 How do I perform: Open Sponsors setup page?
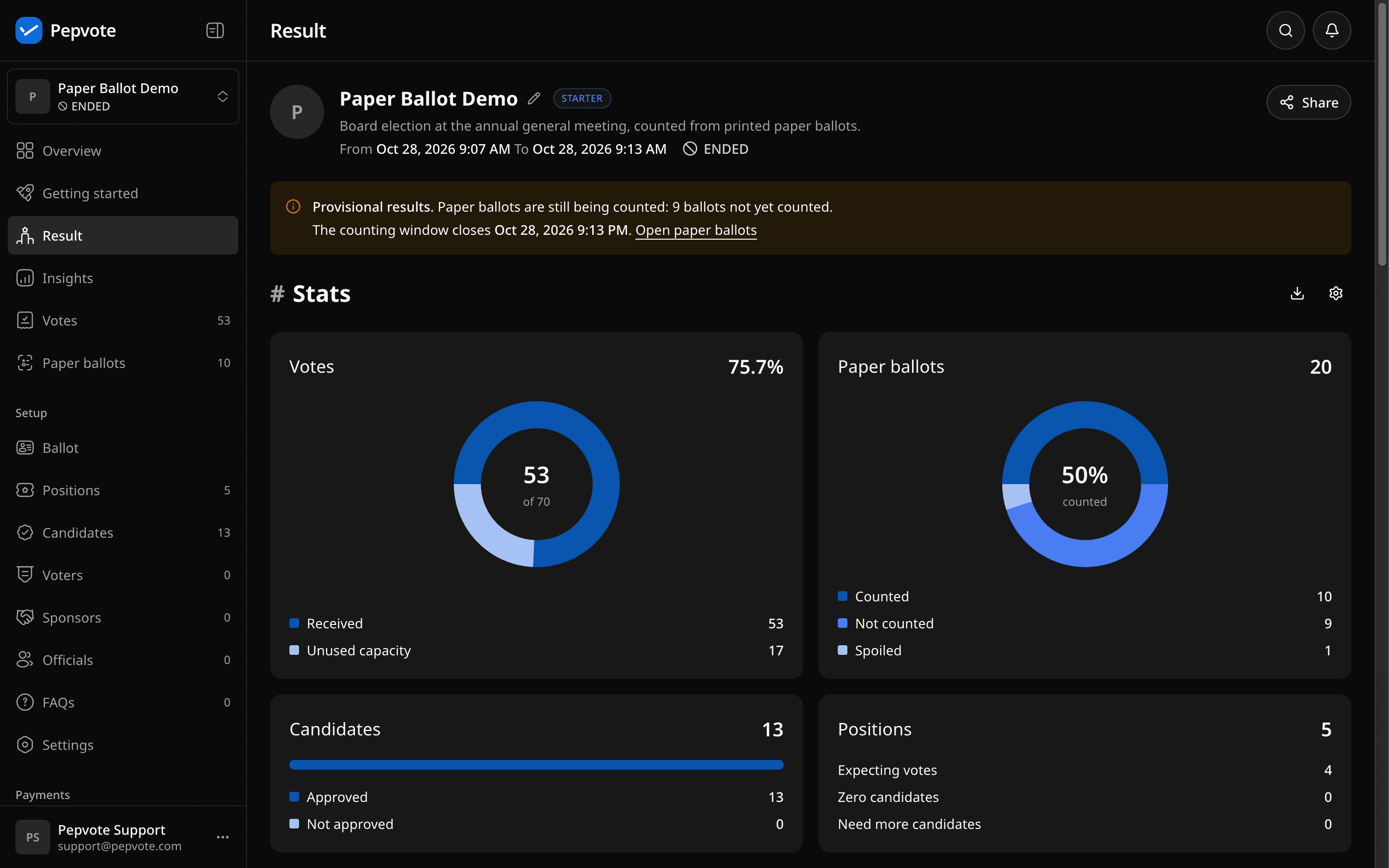123,618
